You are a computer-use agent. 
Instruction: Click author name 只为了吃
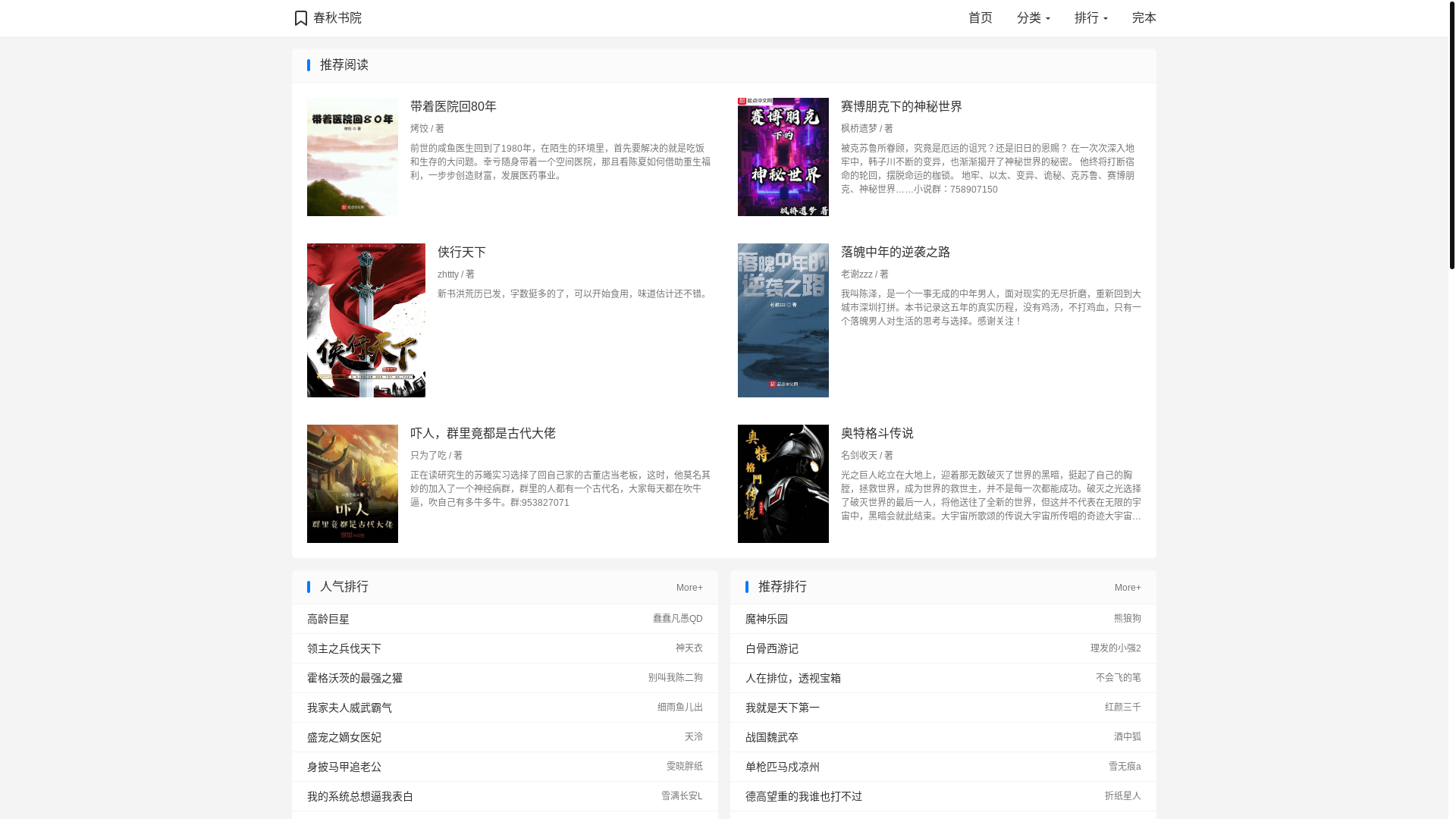[x=428, y=456]
